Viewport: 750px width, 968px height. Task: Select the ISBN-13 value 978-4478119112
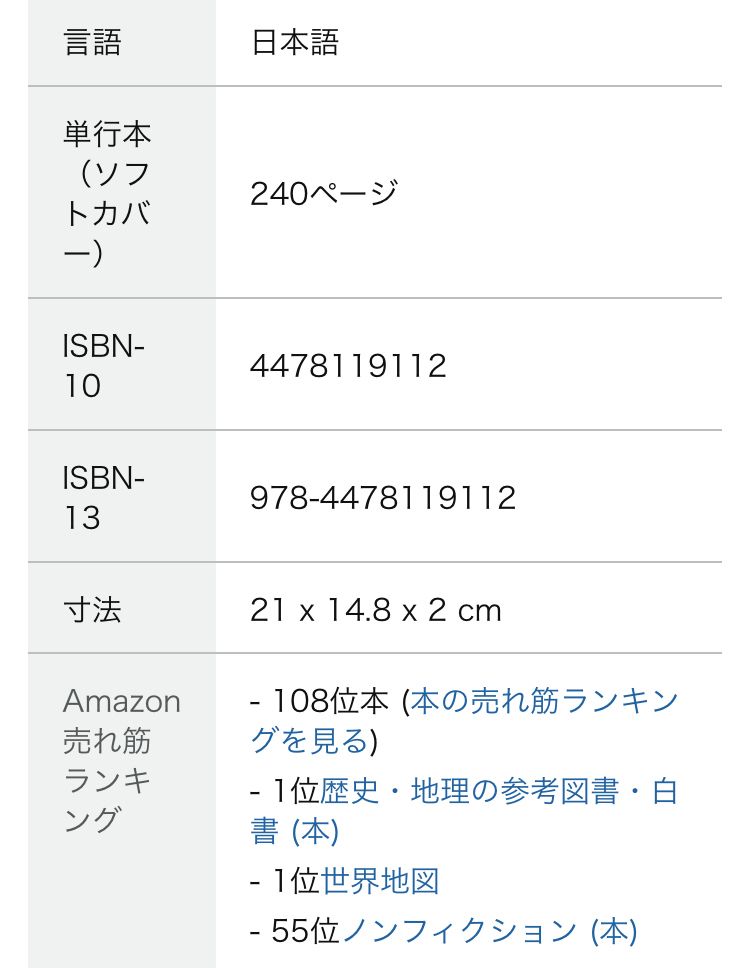coord(383,498)
